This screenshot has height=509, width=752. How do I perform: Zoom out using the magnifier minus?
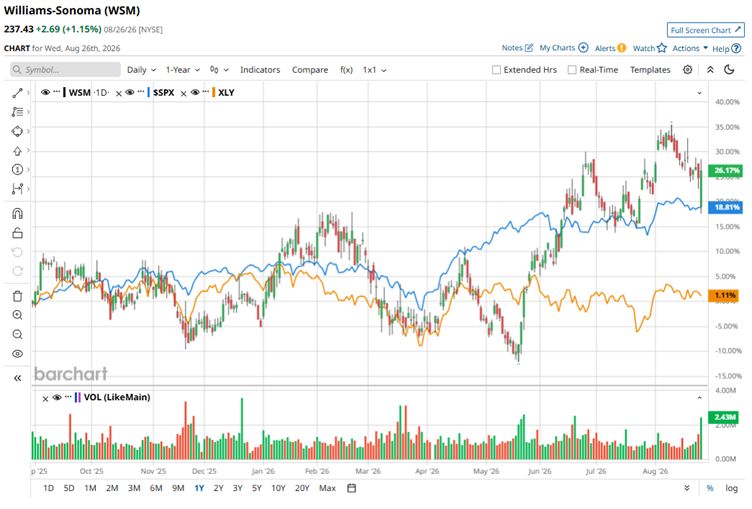17,334
